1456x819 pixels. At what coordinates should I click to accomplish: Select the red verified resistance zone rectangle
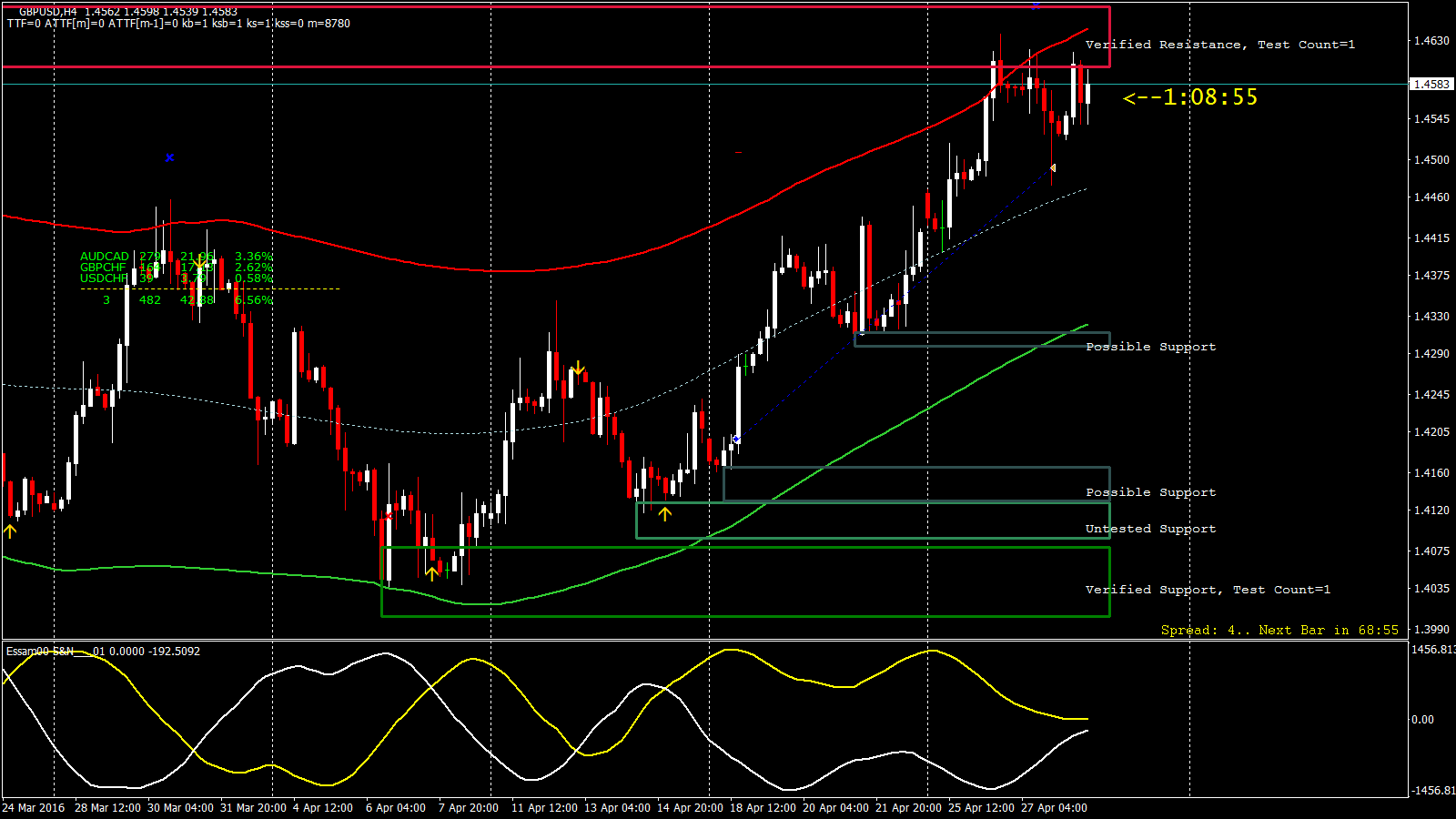556,36
